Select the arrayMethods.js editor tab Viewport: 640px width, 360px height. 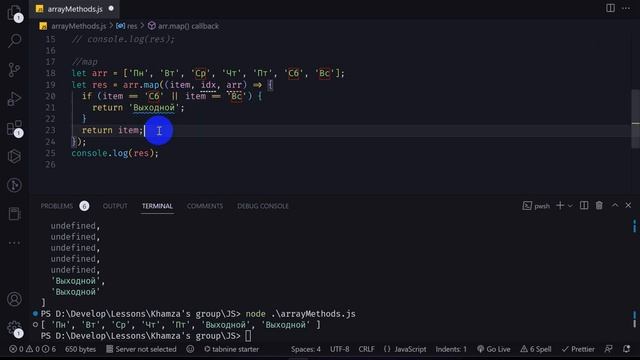click(x=75, y=9)
